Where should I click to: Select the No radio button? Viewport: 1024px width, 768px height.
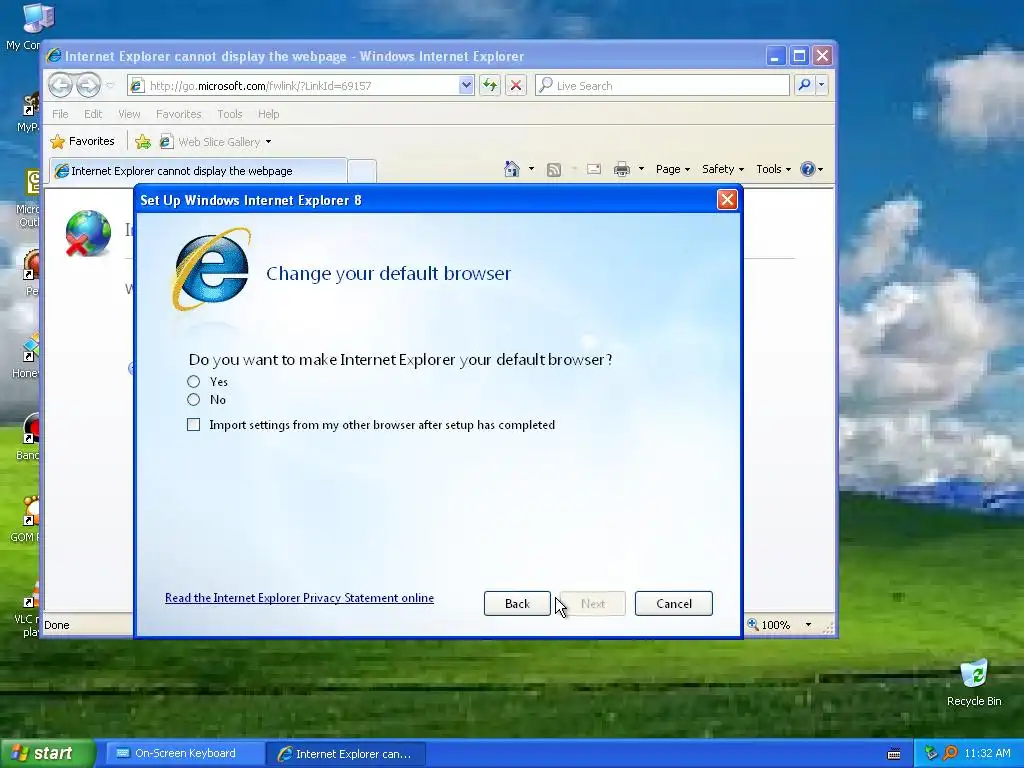click(x=193, y=400)
